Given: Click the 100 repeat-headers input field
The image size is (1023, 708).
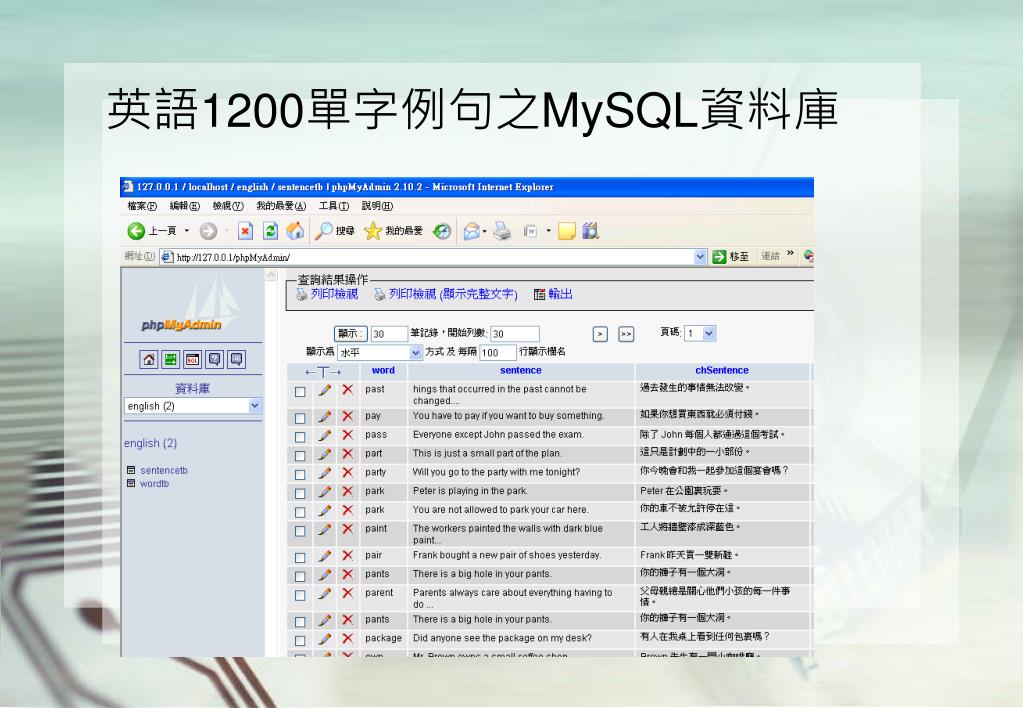Looking at the screenshot, I should point(498,352).
